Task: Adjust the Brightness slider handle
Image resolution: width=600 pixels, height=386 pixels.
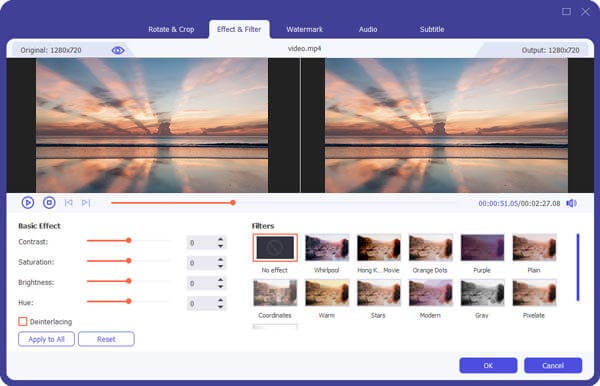Action: 129,281
